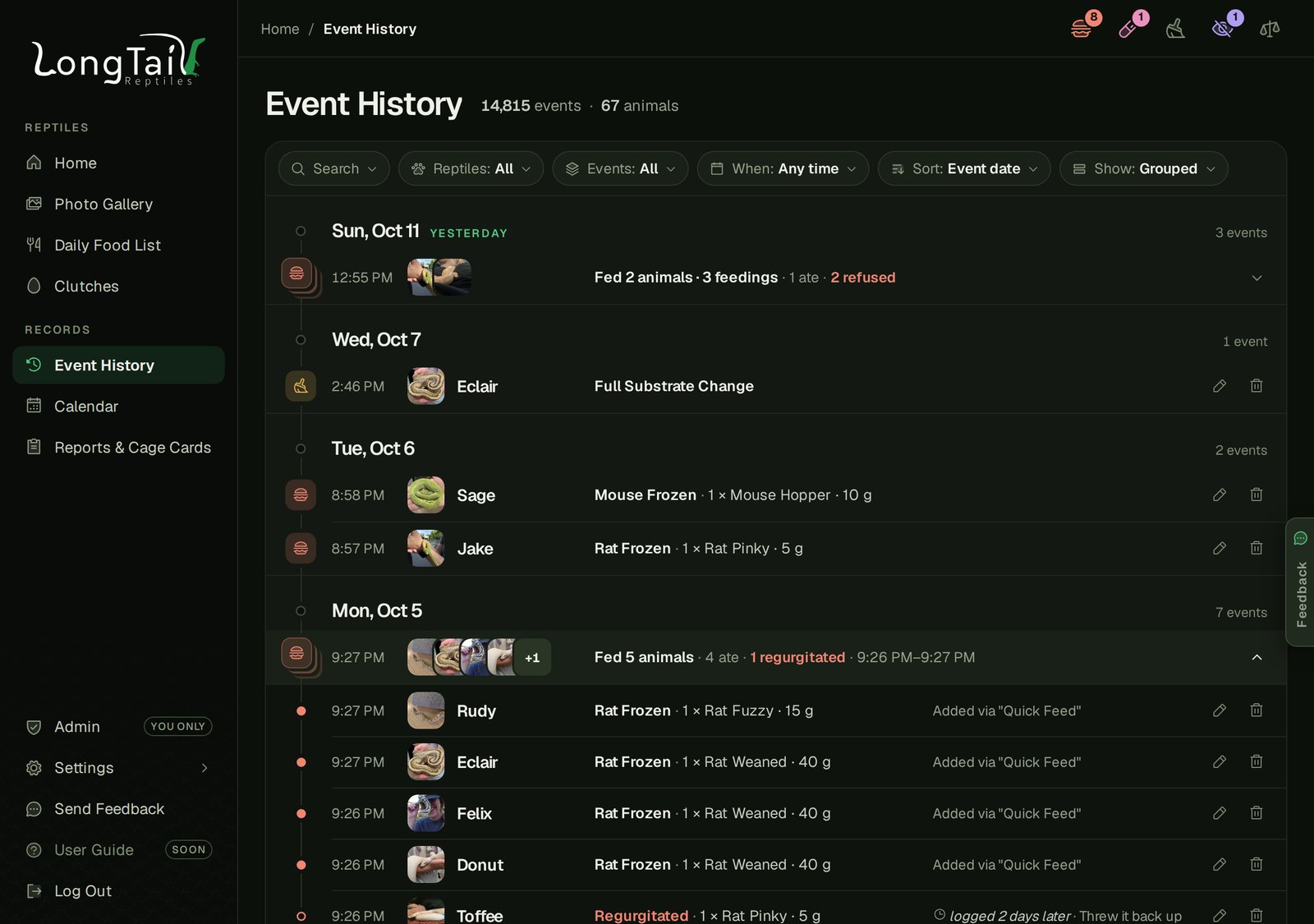Open User Guide in the sidebar
The image size is (1314, 924).
click(118, 850)
